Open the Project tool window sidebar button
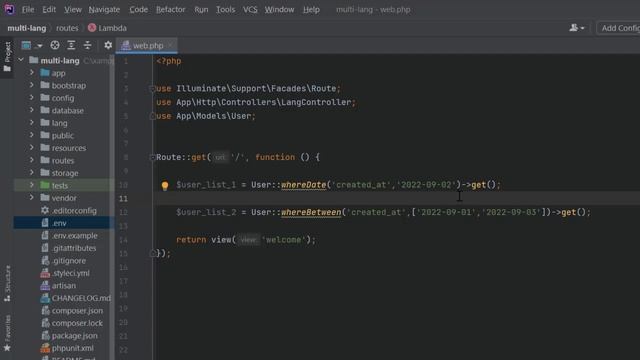Viewport: 640px width, 360px height. coord(7,57)
